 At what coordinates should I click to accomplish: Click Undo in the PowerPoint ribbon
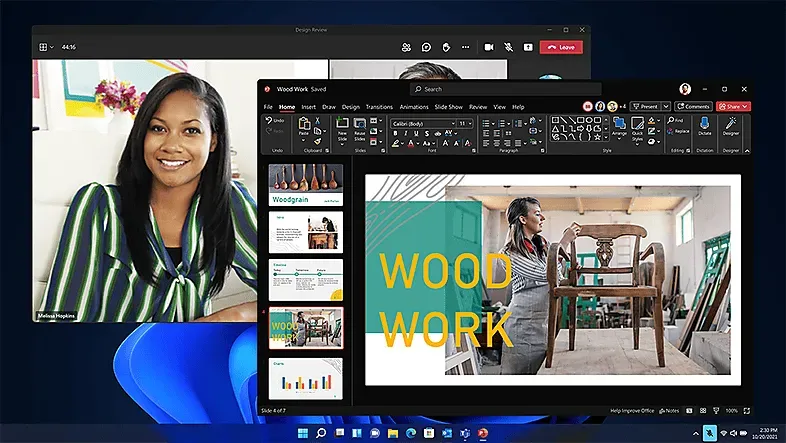click(x=275, y=120)
